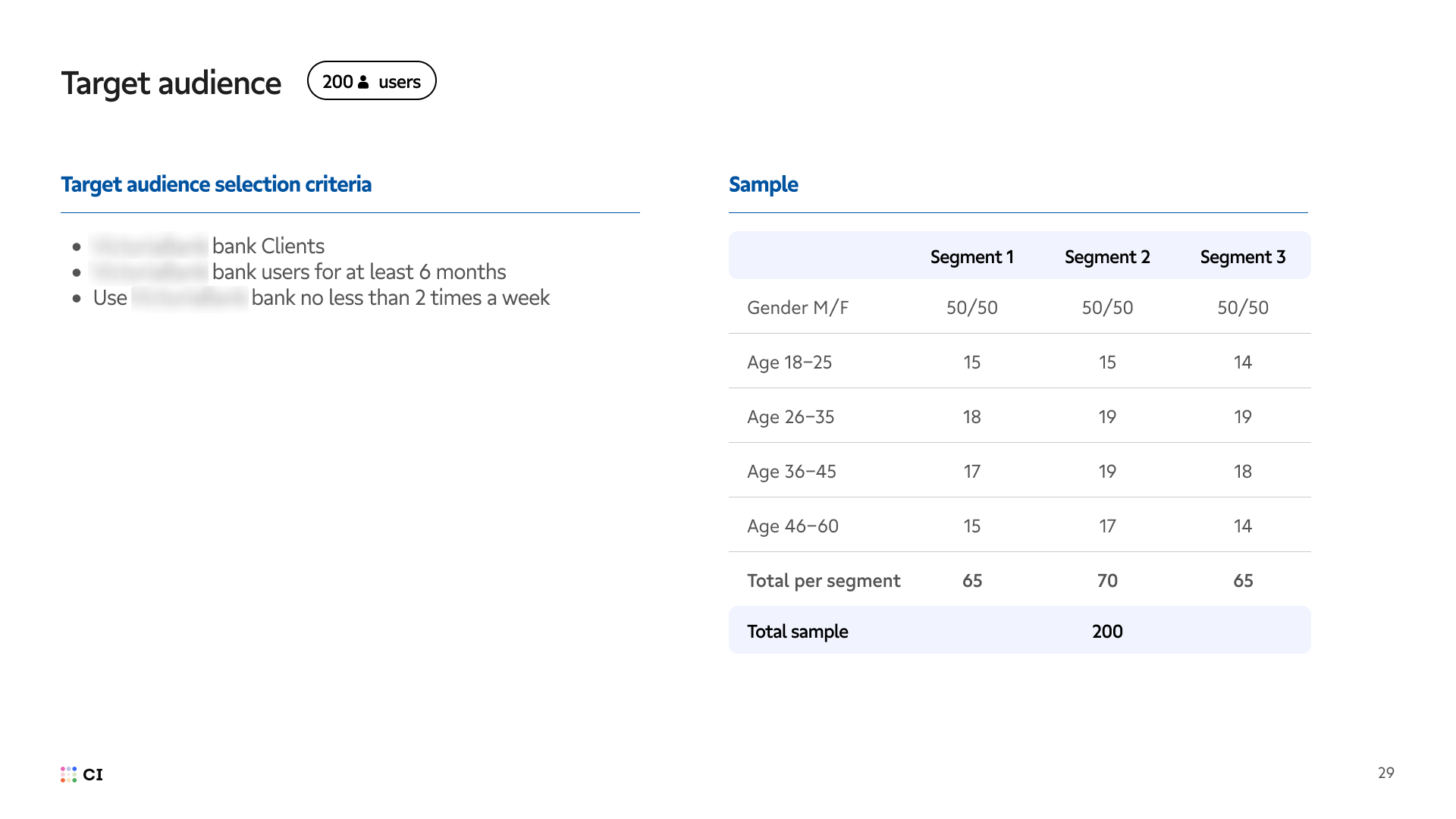This screenshot has height=819, width=1456.
Task: Click the person icon in users badge
Action: [363, 82]
